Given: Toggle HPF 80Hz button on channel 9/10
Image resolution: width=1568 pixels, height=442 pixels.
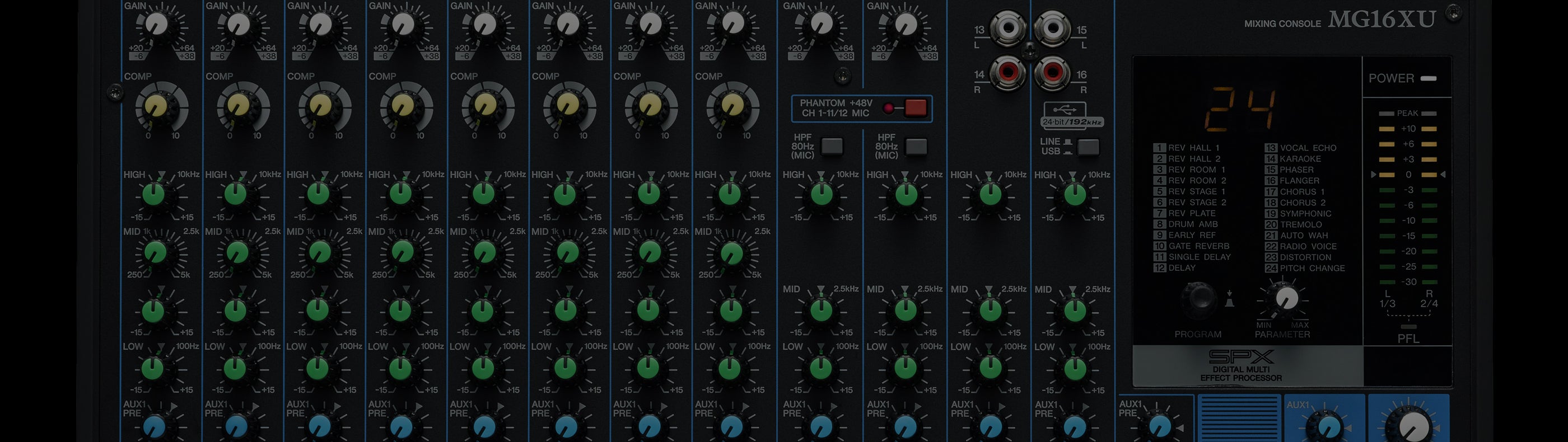Looking at the screenshot, I should pos(832,147).
